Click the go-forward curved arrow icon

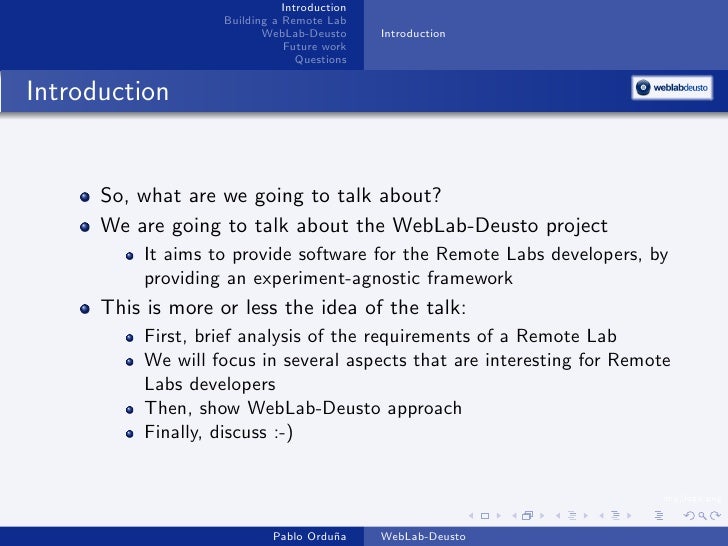point(715,515)
